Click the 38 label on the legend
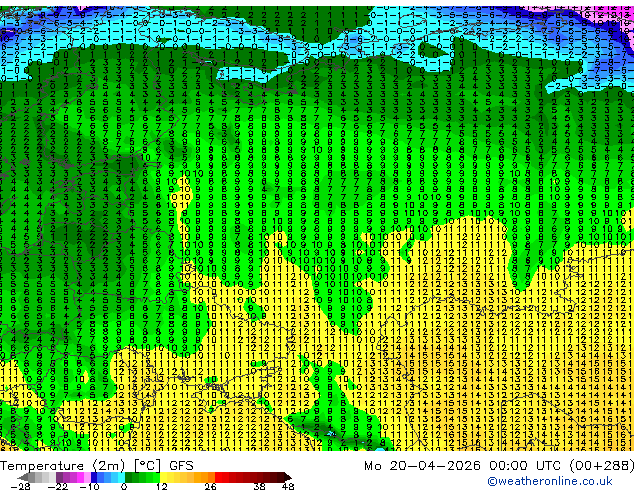Screen dimensions: 634x490 pos(259,486)
